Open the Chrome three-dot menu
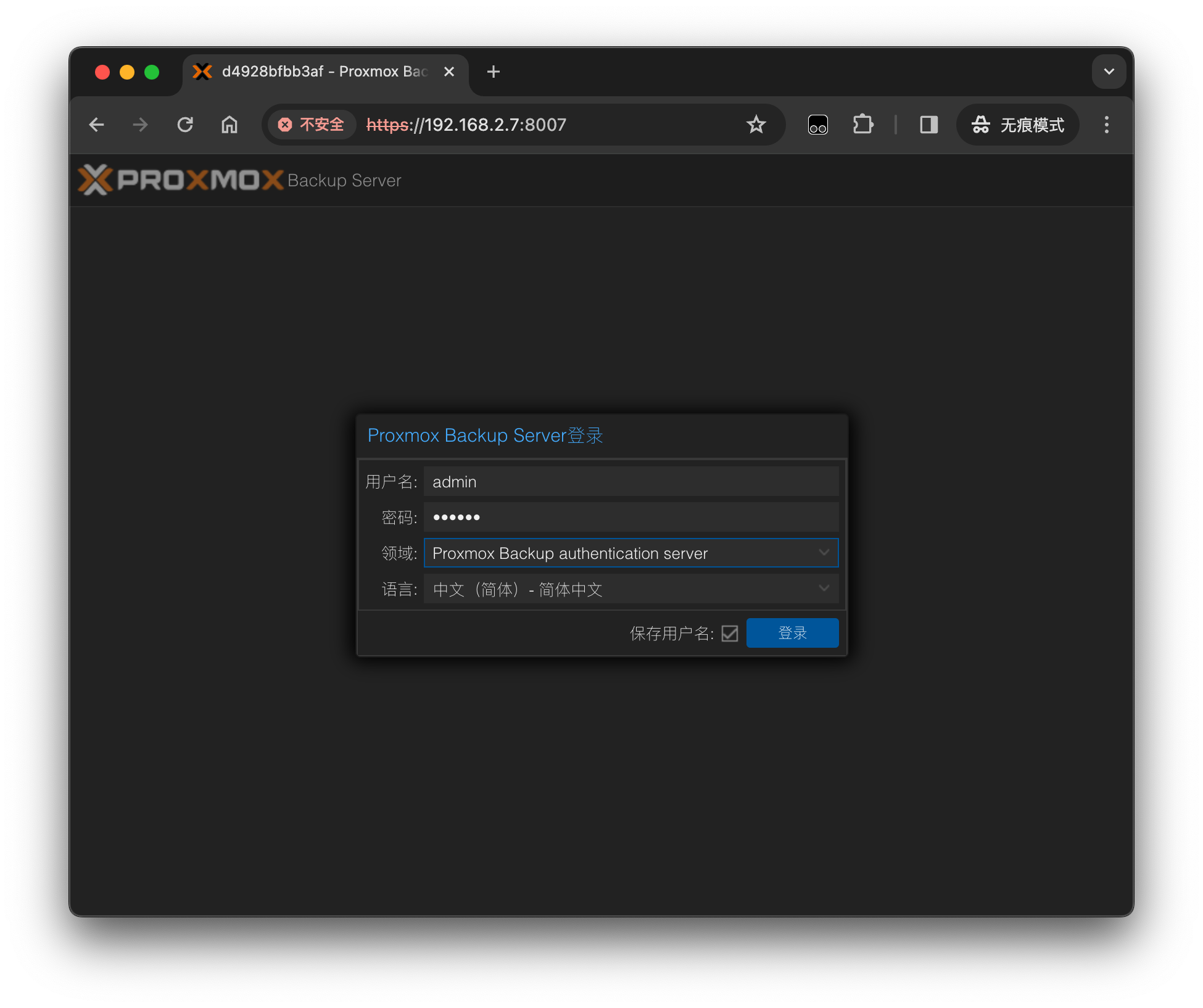Viewport: 1203px width, 1008px height. click(1107, 125)
